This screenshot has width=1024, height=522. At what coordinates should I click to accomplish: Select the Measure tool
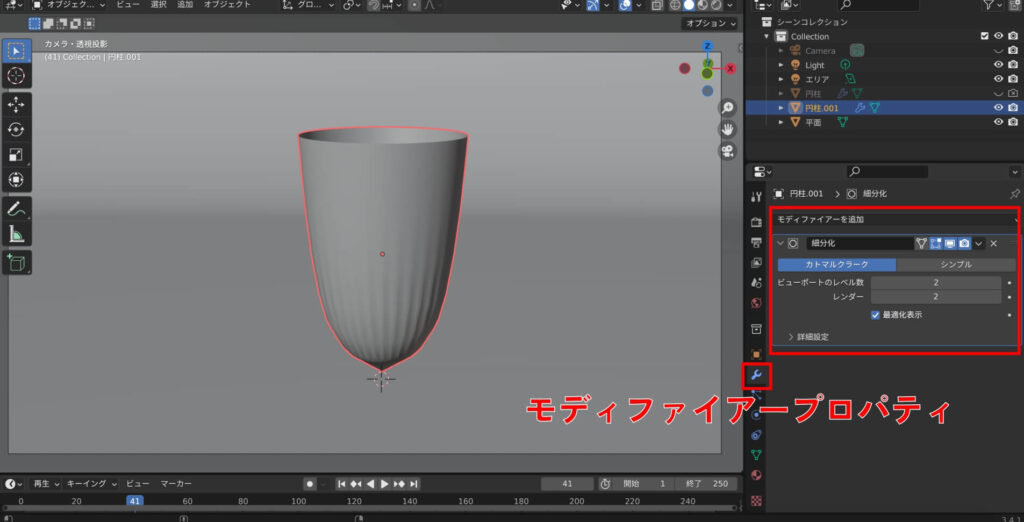[17, 235]
